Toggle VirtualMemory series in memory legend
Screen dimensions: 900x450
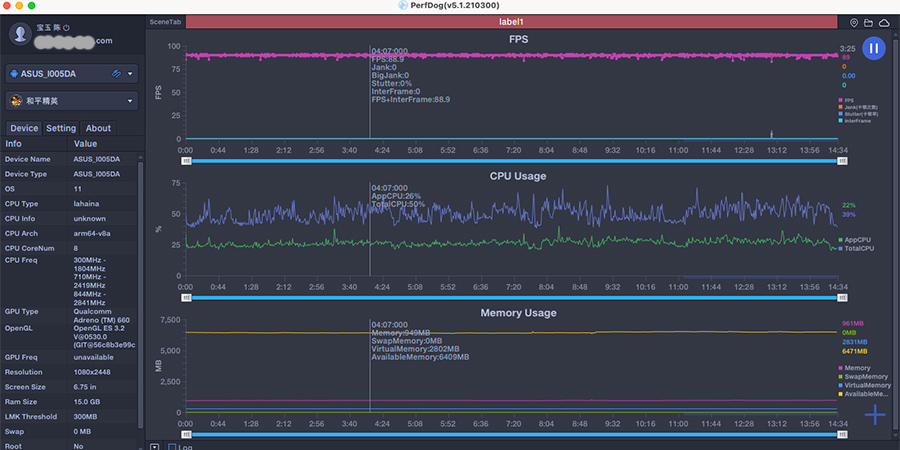(864, 385)
